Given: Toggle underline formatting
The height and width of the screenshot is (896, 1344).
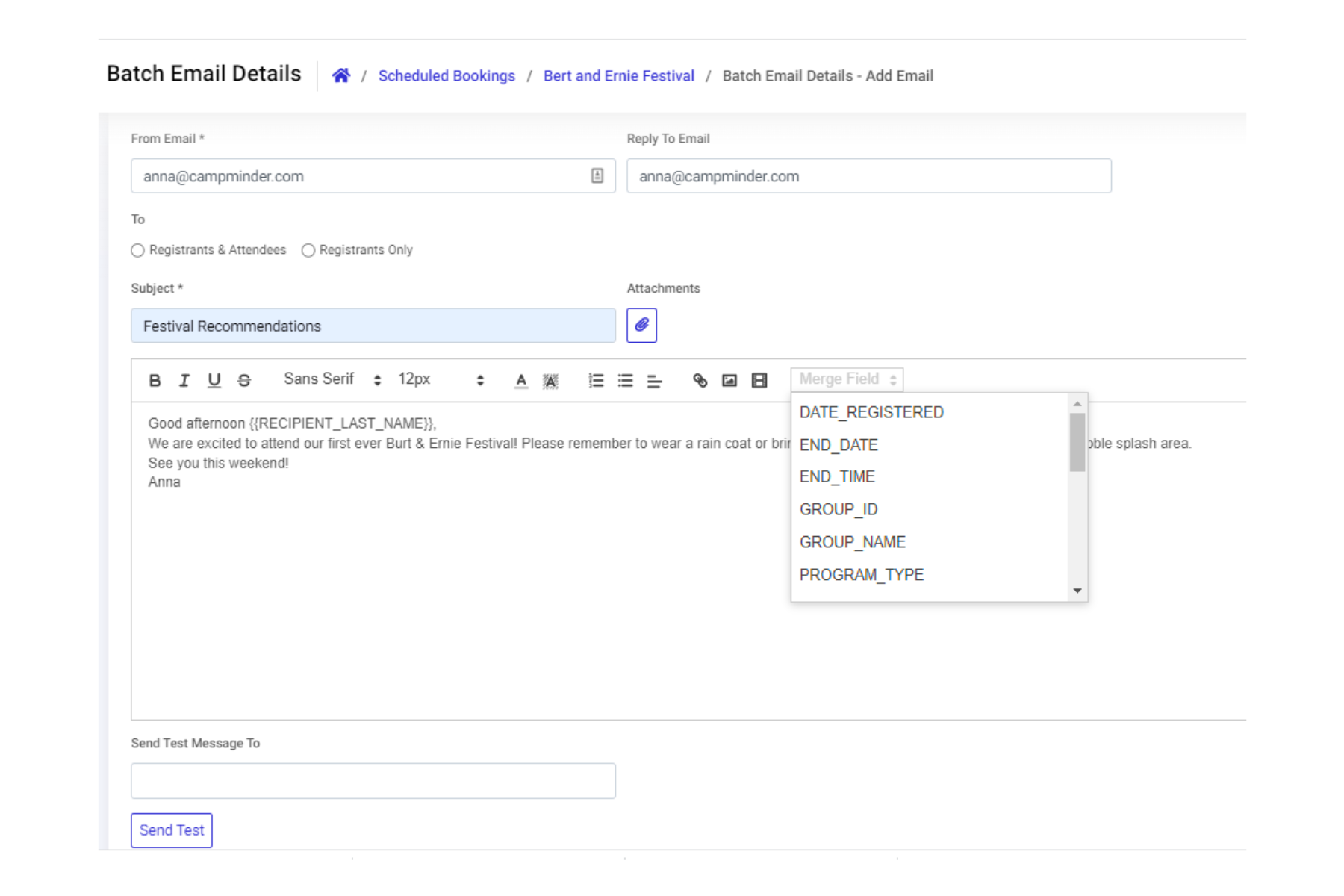Looking at the screenshot, I should coord(214,380).
